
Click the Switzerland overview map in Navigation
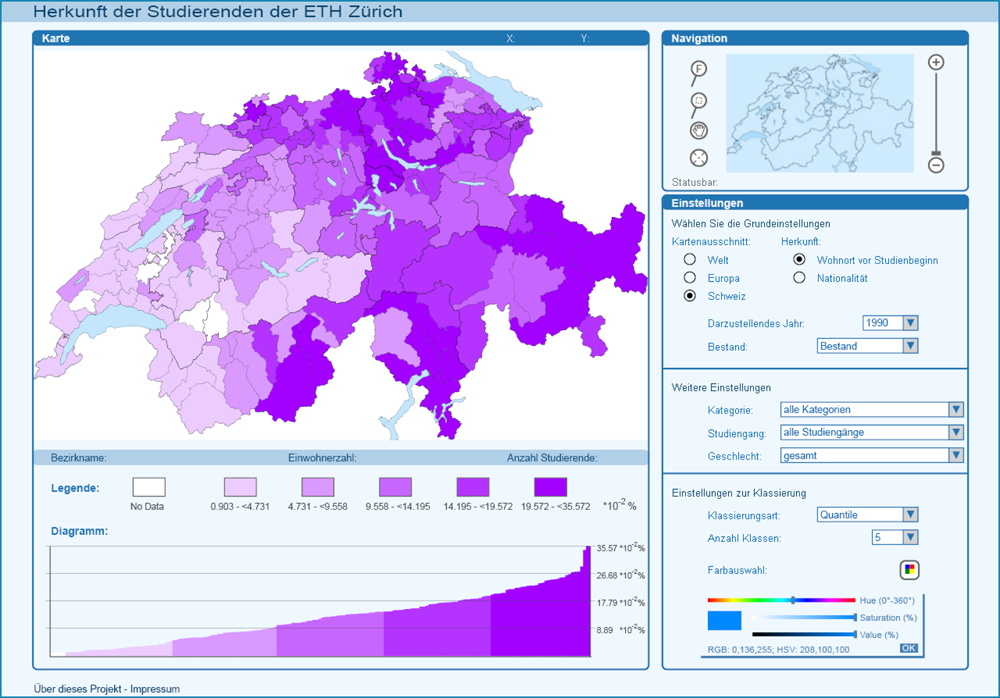tap(820, 113)
